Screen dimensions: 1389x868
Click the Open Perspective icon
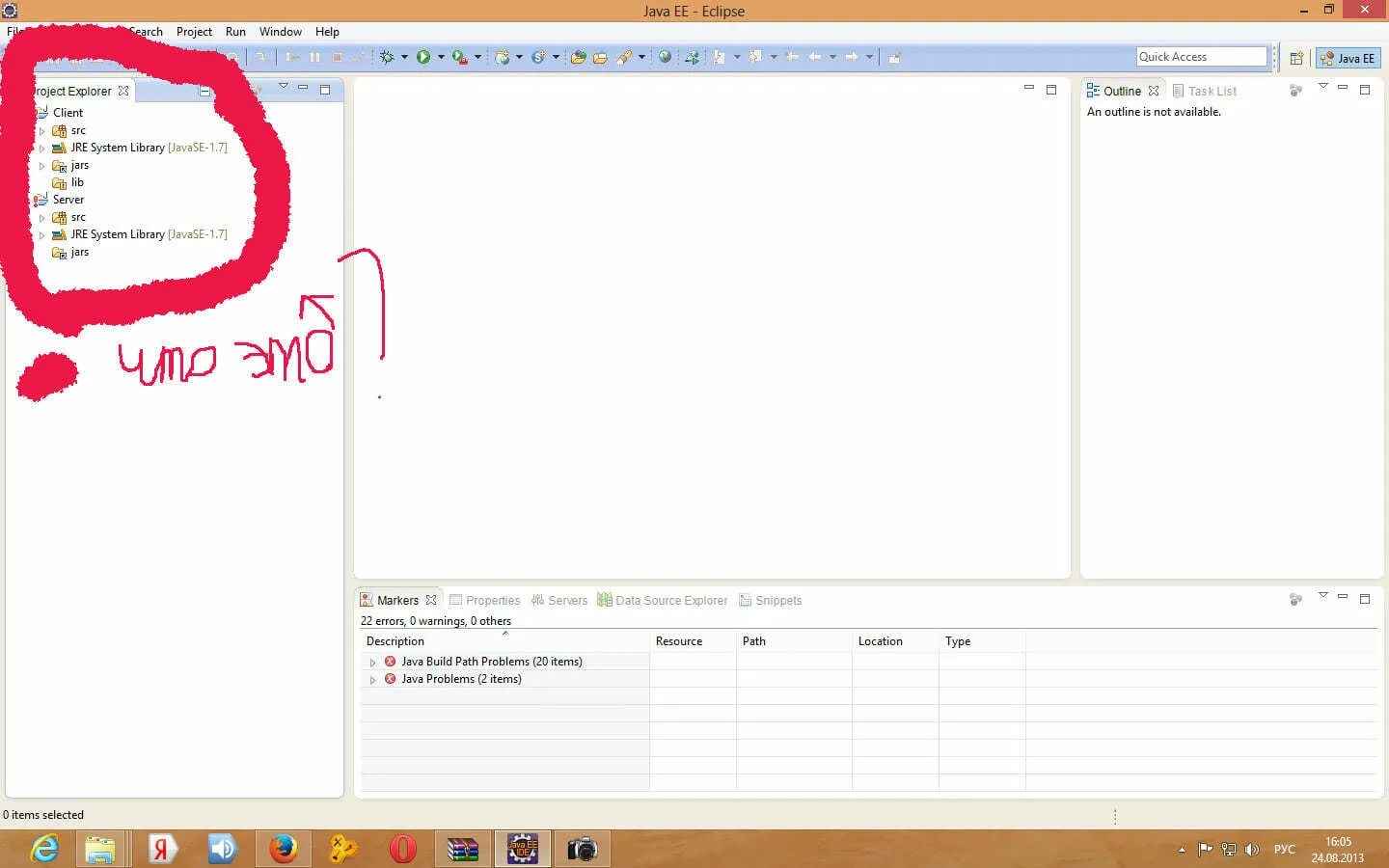click(x=1296, y=58)
